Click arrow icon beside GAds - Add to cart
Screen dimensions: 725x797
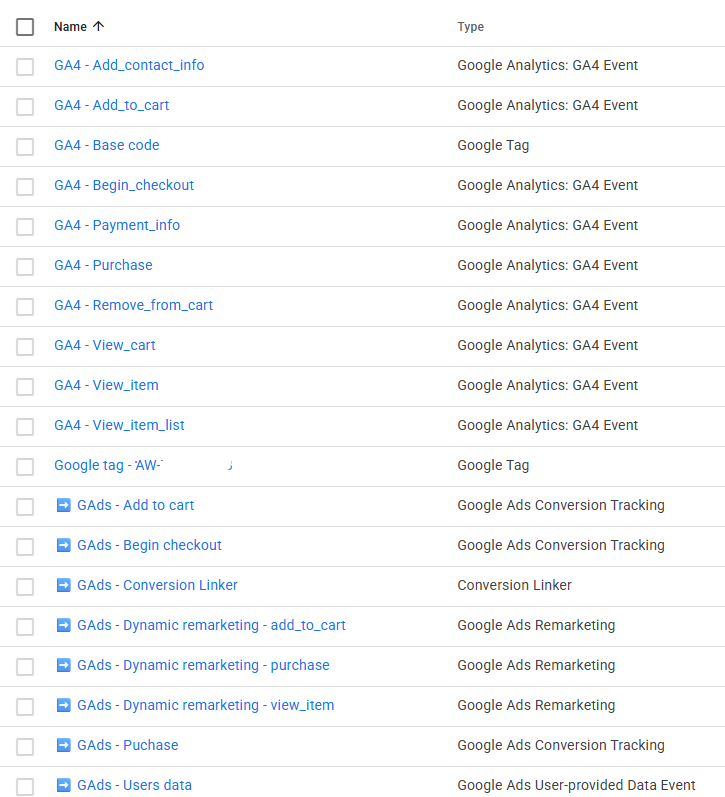pyautogui.click(x=64, y=505)
